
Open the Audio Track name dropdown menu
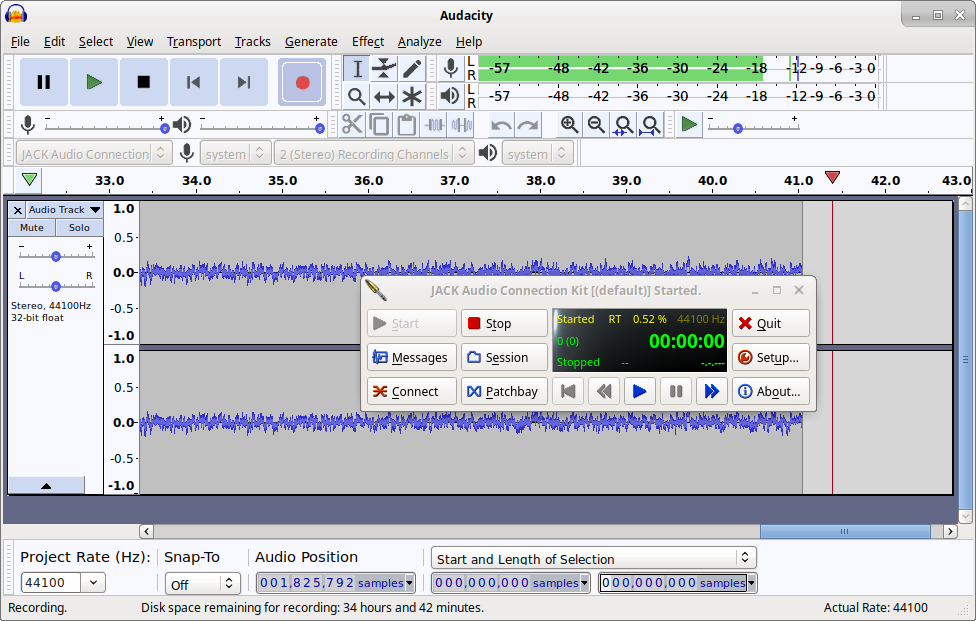point(64,210)
